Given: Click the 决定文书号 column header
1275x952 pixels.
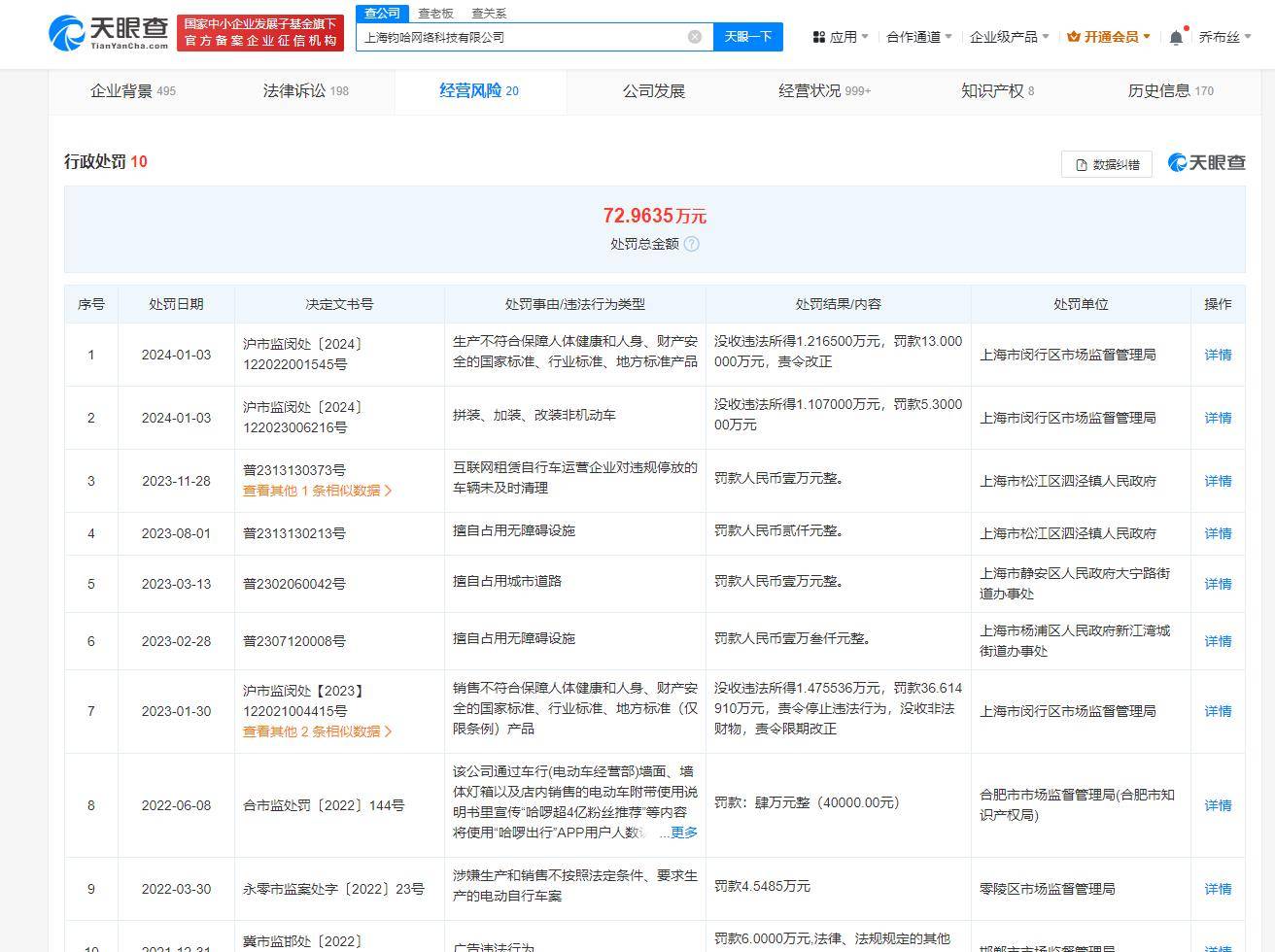Looking at the screenshot, I should tap(339, 304).
